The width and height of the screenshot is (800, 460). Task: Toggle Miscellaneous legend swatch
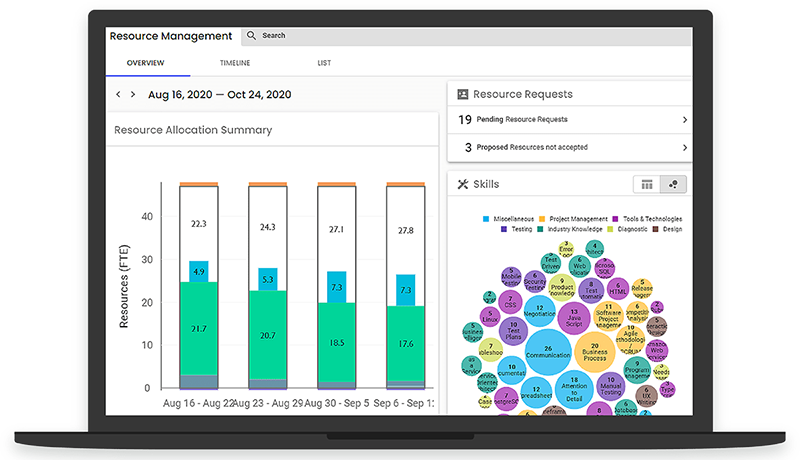486,219
